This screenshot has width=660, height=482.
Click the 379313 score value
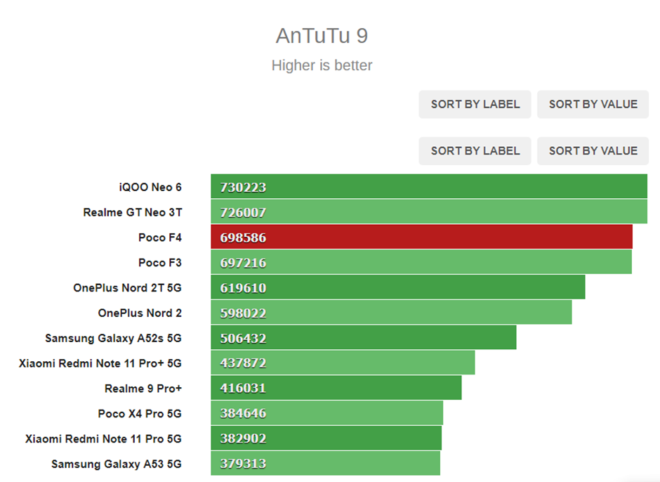click(x=243, y=464)
